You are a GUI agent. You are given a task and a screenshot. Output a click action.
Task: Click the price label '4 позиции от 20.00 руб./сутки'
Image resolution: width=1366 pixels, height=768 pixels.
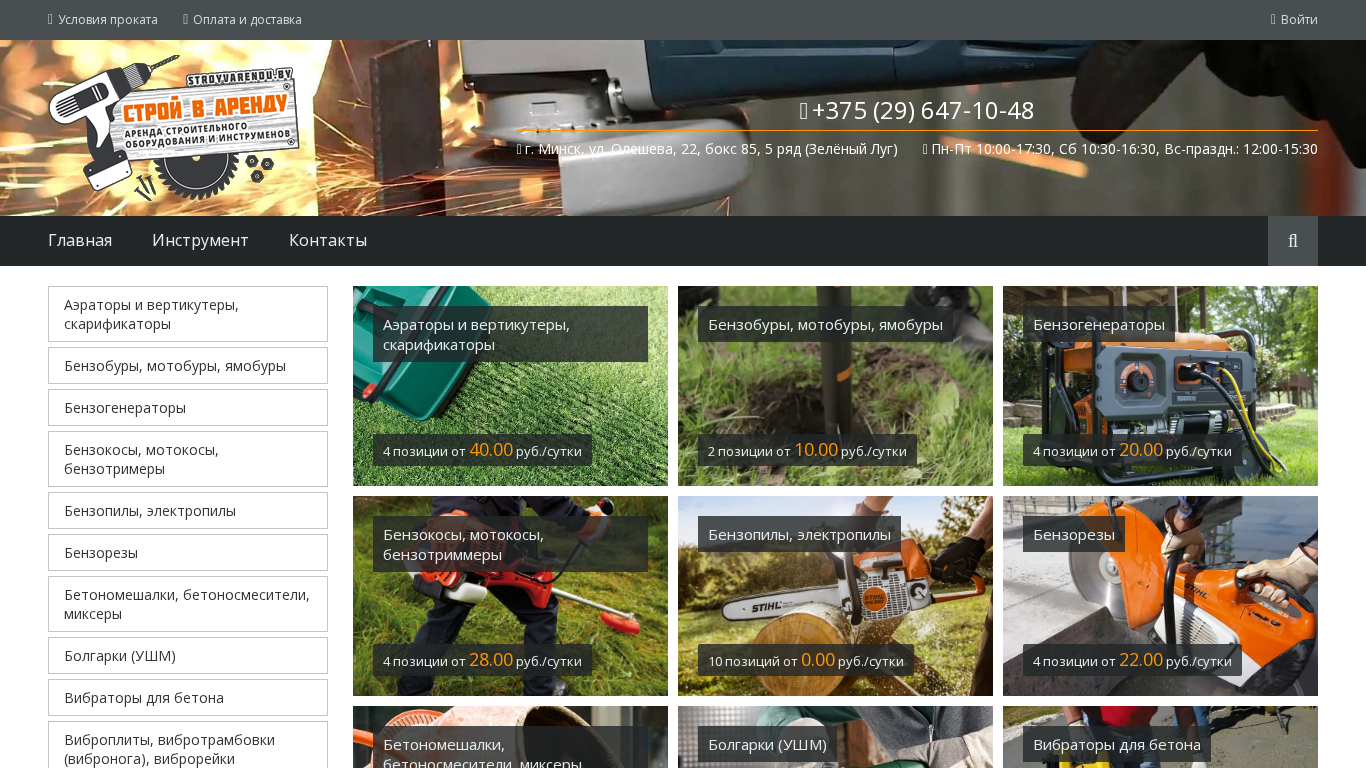tap(1132, 450)
